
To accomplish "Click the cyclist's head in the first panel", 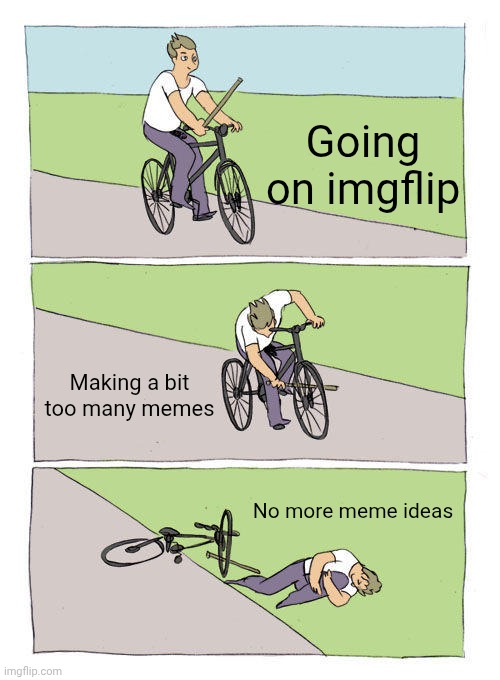I will point(182,52).
